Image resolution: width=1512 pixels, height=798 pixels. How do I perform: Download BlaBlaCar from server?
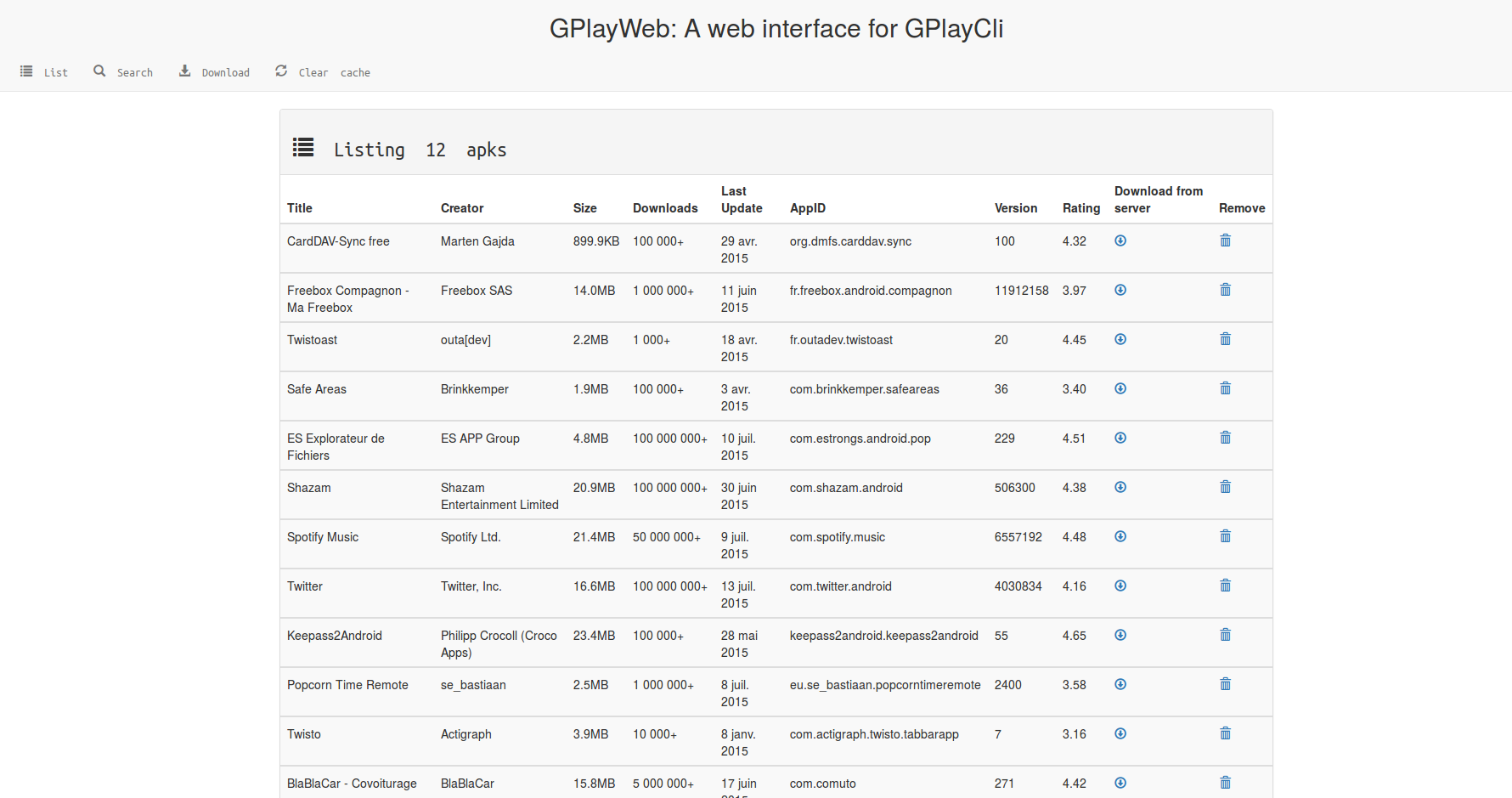point(1120,783)
